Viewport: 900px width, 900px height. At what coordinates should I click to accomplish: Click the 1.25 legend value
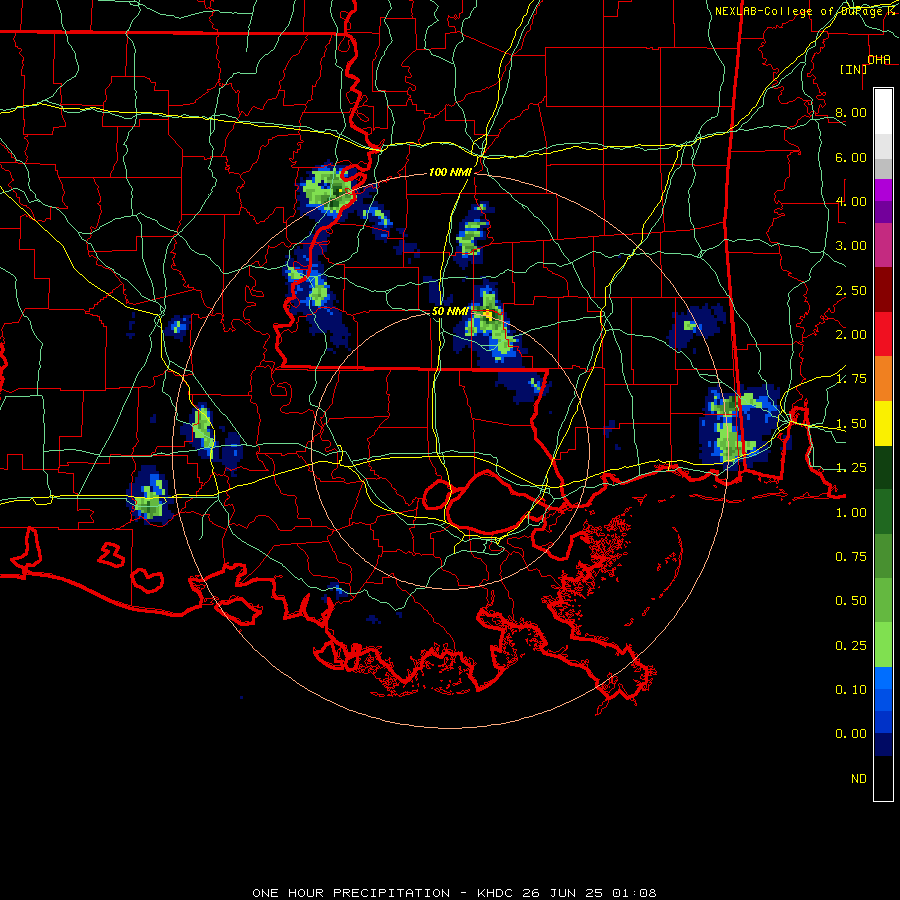point(851,468)
